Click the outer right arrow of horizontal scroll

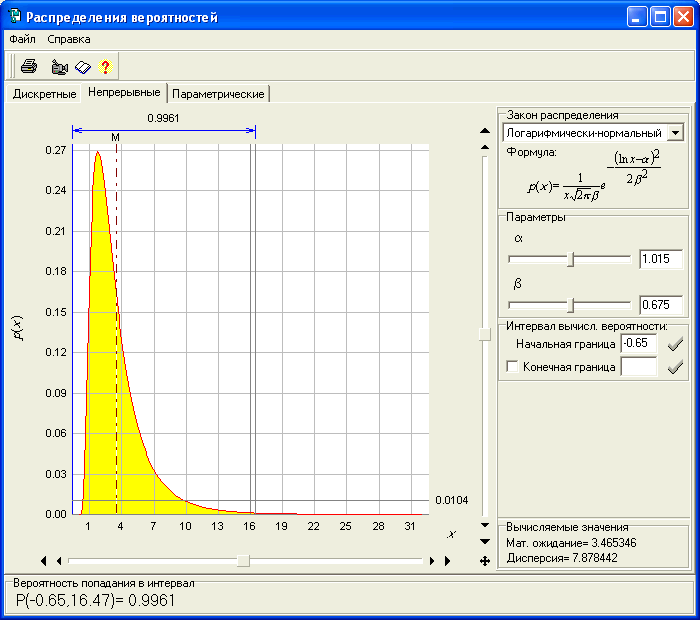(x=447, y=561)
